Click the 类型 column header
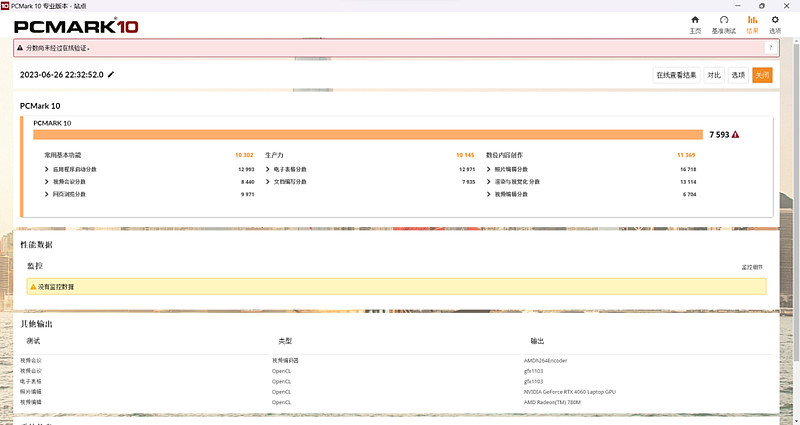This screenshot has height=425, width=800. pos(285,341)
